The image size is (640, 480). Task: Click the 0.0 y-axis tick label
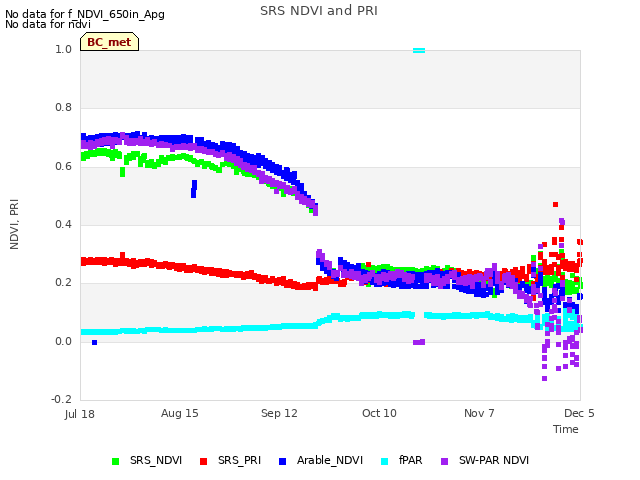point(63,341)
